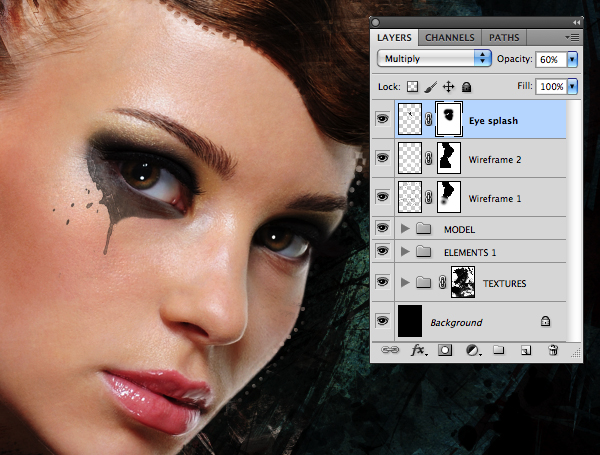Select the Wireframe 1 mask thumbnail

(449, 197)
